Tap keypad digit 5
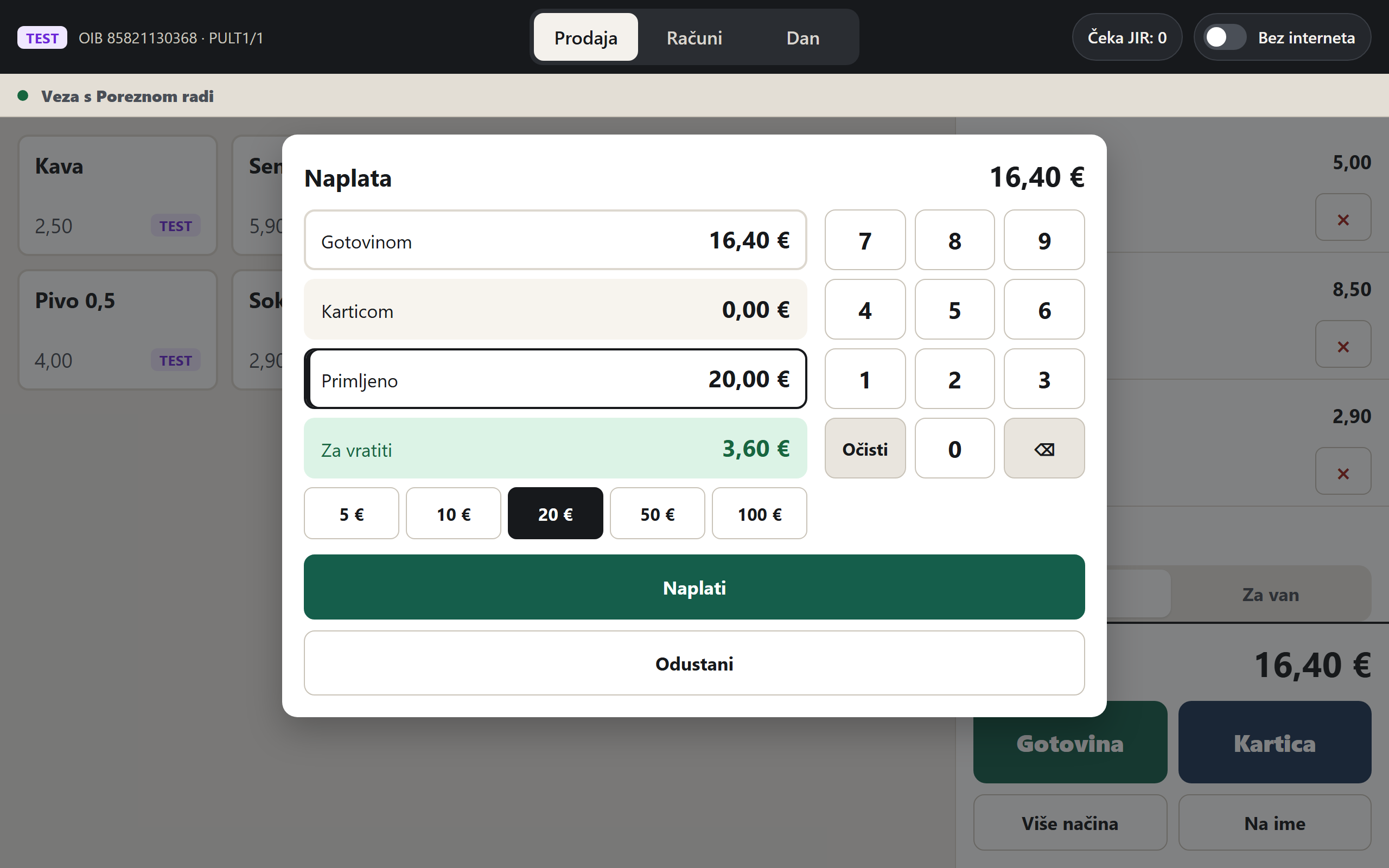The height and width of the screenshot is (868, 1389). click(954, 309)
